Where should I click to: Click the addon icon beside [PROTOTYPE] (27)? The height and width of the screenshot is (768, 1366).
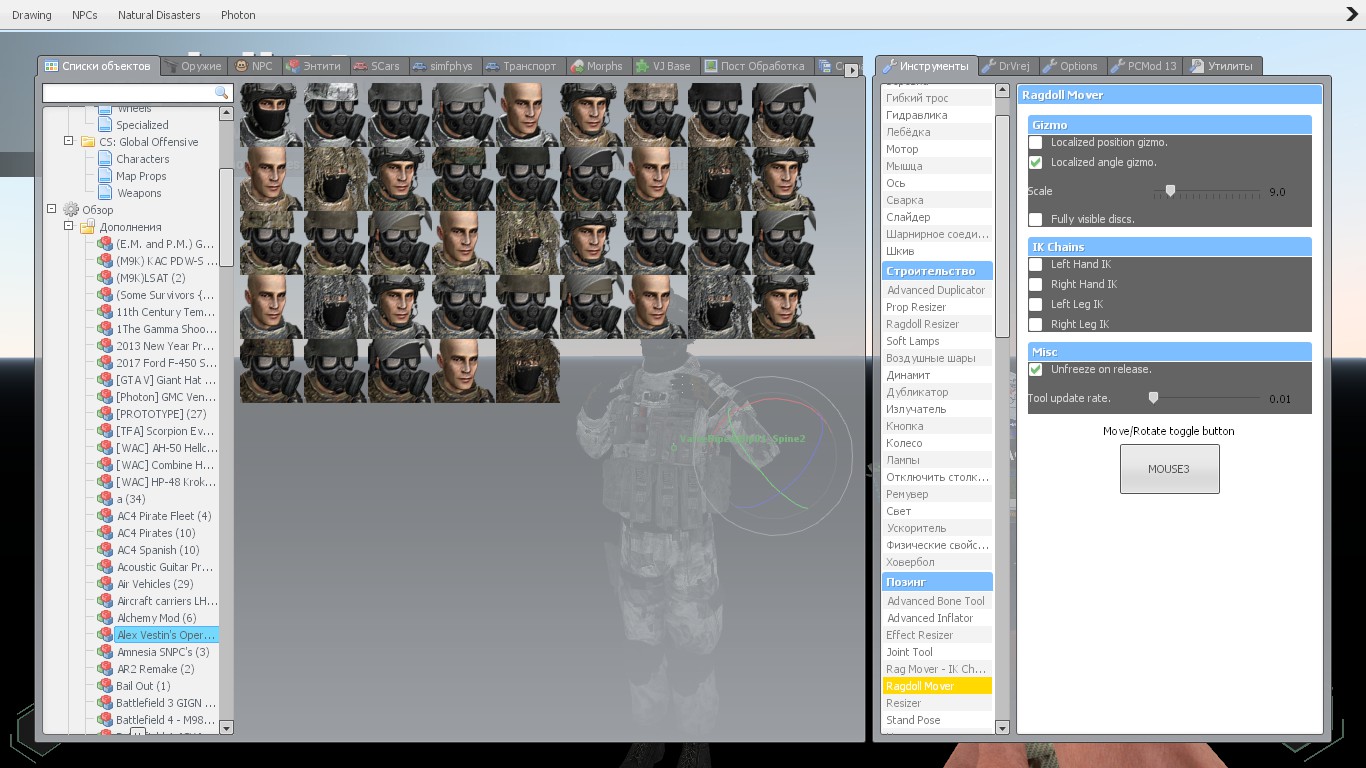point(105,414)
